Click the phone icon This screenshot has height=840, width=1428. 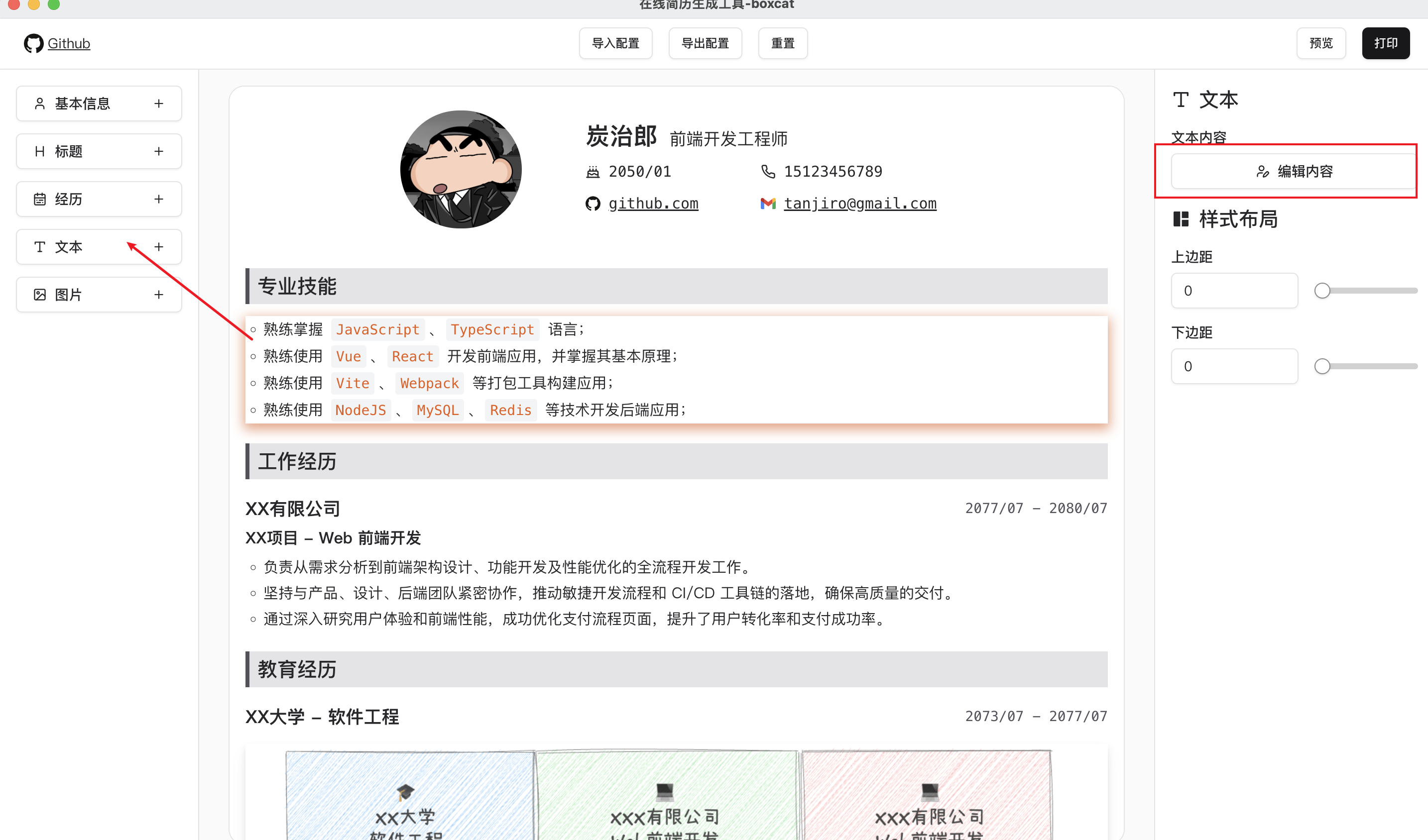click(x=768, y=172)
